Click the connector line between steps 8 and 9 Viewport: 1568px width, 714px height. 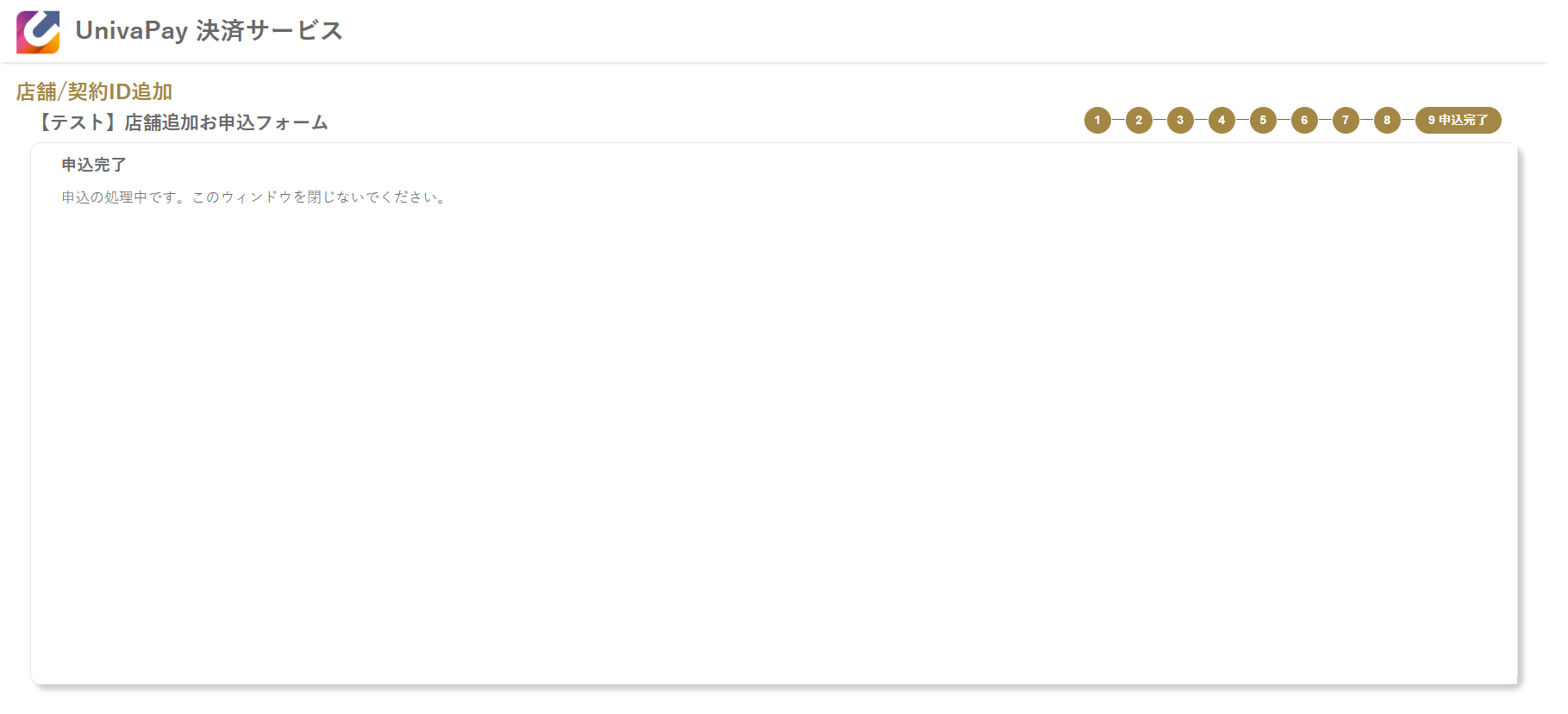pyautogui.click(x=1408, y=120)
